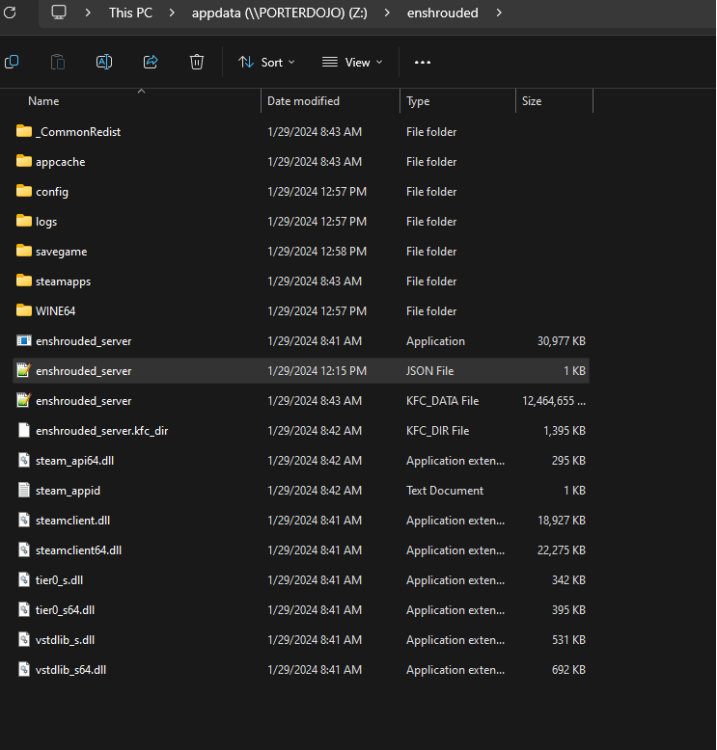The image size is (717, 750).
Task: Click the KFC_DIR File type cell
Action: point(438,430)
